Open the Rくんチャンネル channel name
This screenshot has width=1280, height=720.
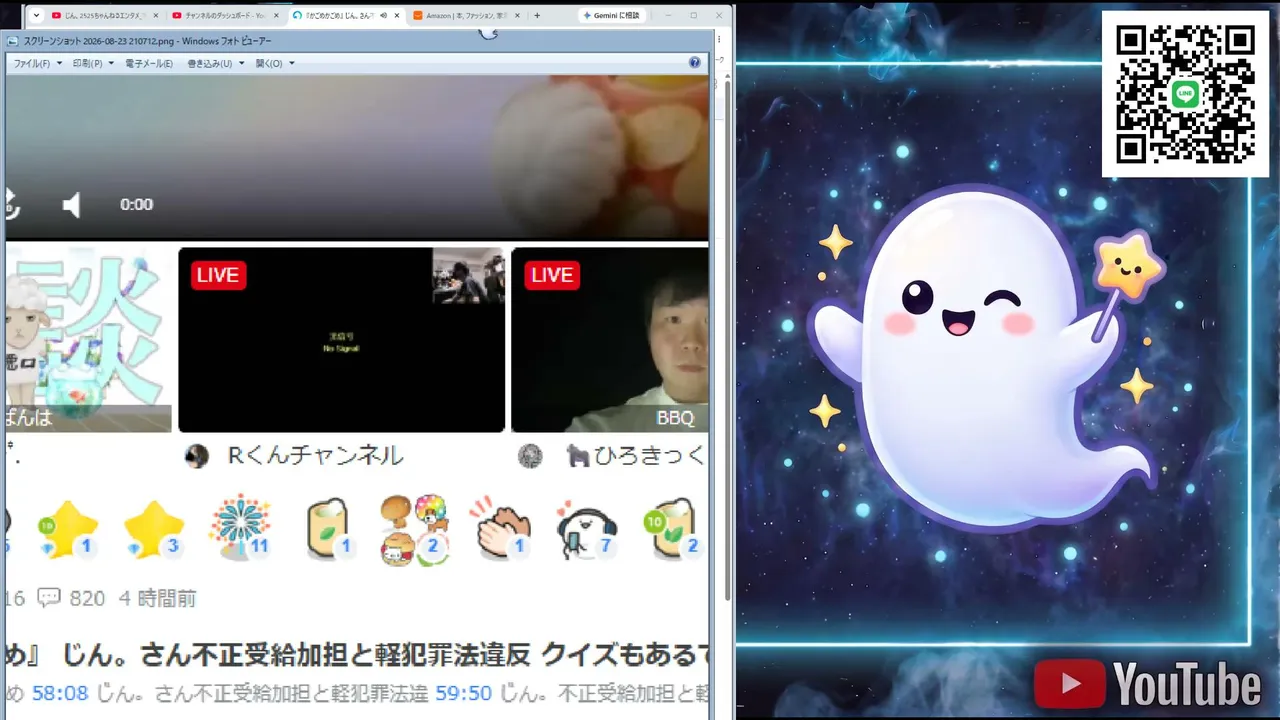tap(315, 456)
